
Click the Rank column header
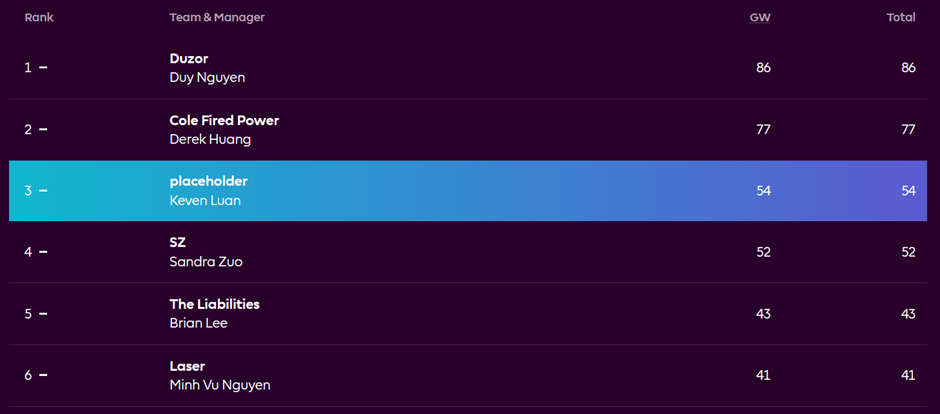pos(39,17)
